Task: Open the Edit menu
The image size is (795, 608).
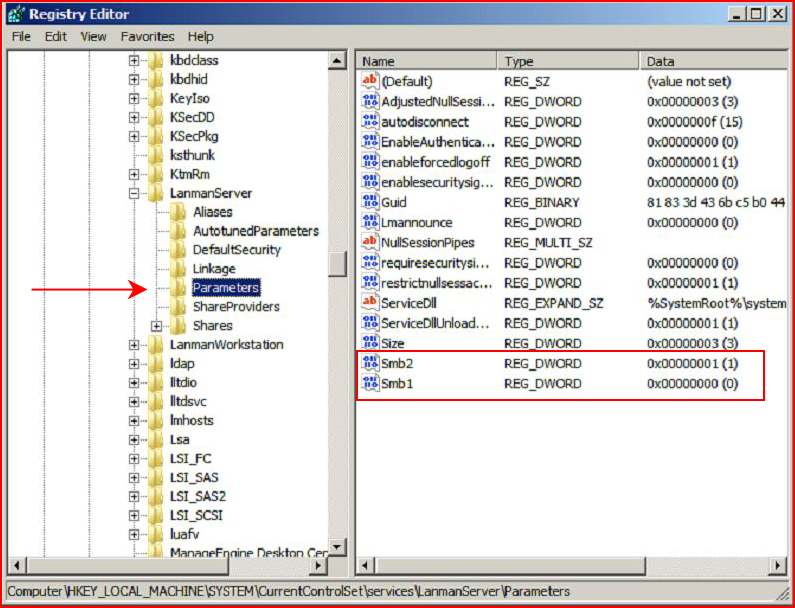Action: coord(55,37)
